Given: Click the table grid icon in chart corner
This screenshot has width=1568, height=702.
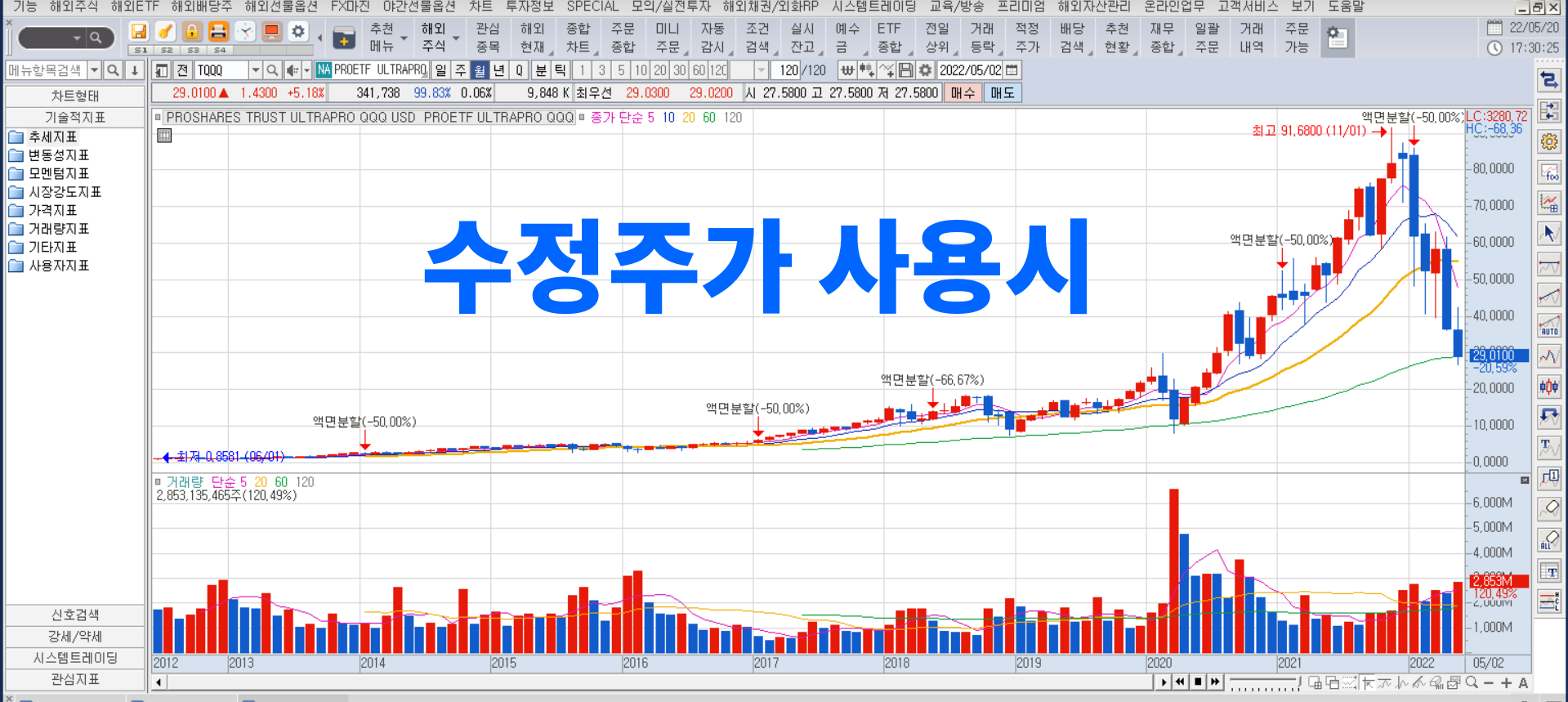Looking at the screenshot, I should tap(164, 136).
